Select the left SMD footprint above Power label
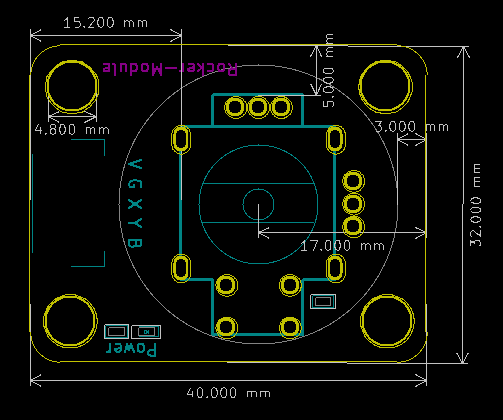The image size is (503, 420). click(x=117, y=332)
